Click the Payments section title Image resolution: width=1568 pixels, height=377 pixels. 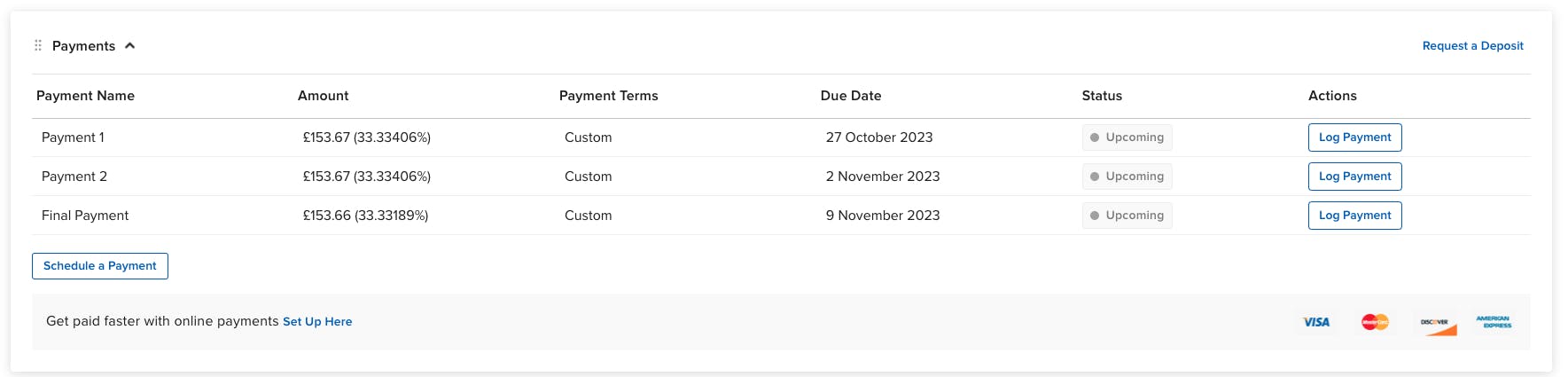pyautogui.click(x=83, y=46)
